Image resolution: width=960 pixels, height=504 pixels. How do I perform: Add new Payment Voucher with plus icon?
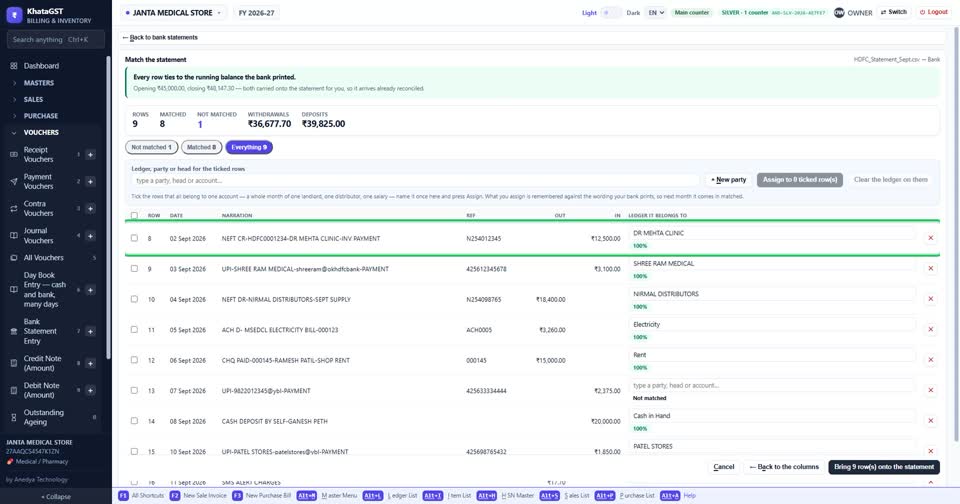(90, 182)
